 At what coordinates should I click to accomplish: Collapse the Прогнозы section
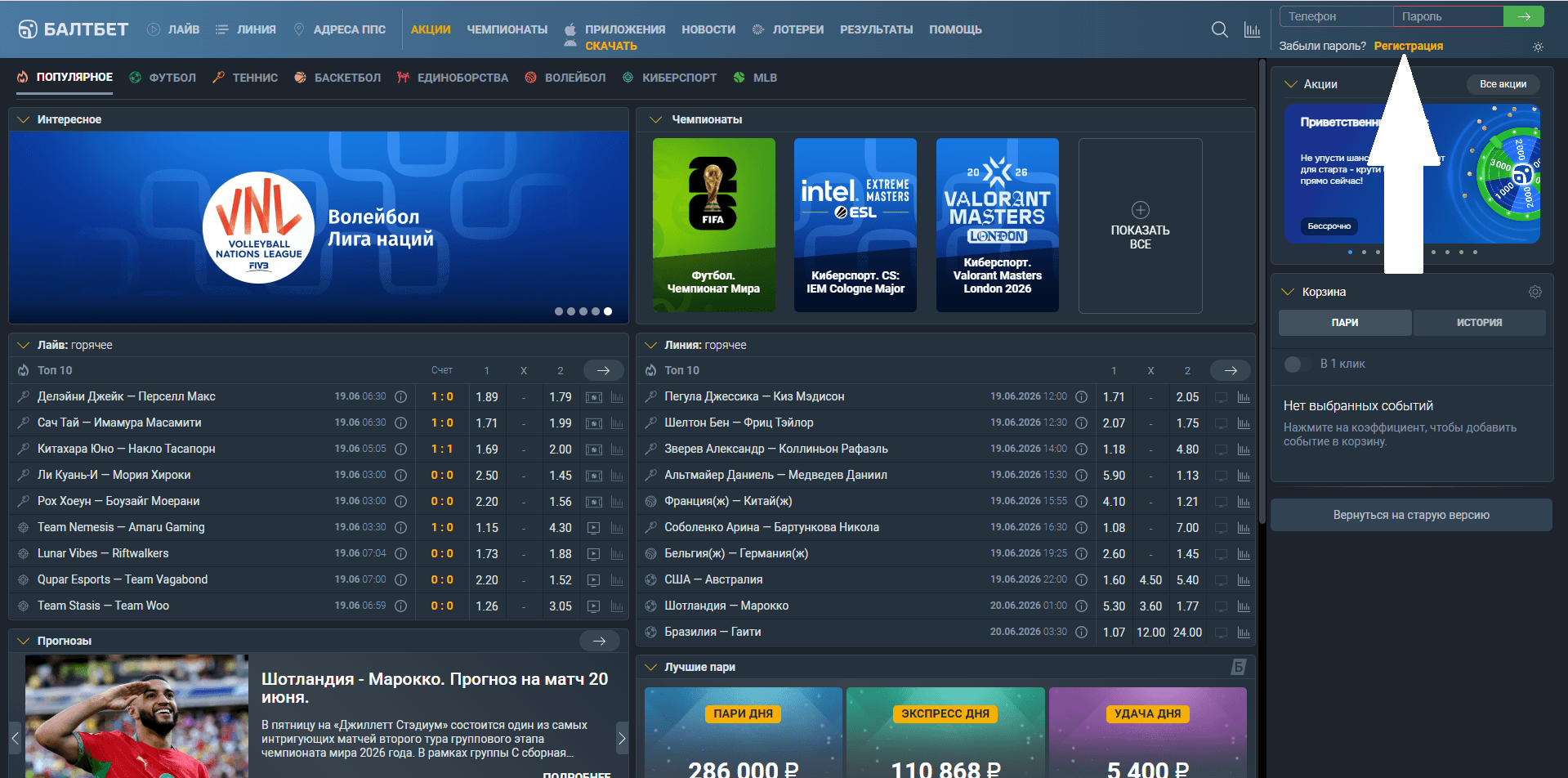(x=23, y=642)
